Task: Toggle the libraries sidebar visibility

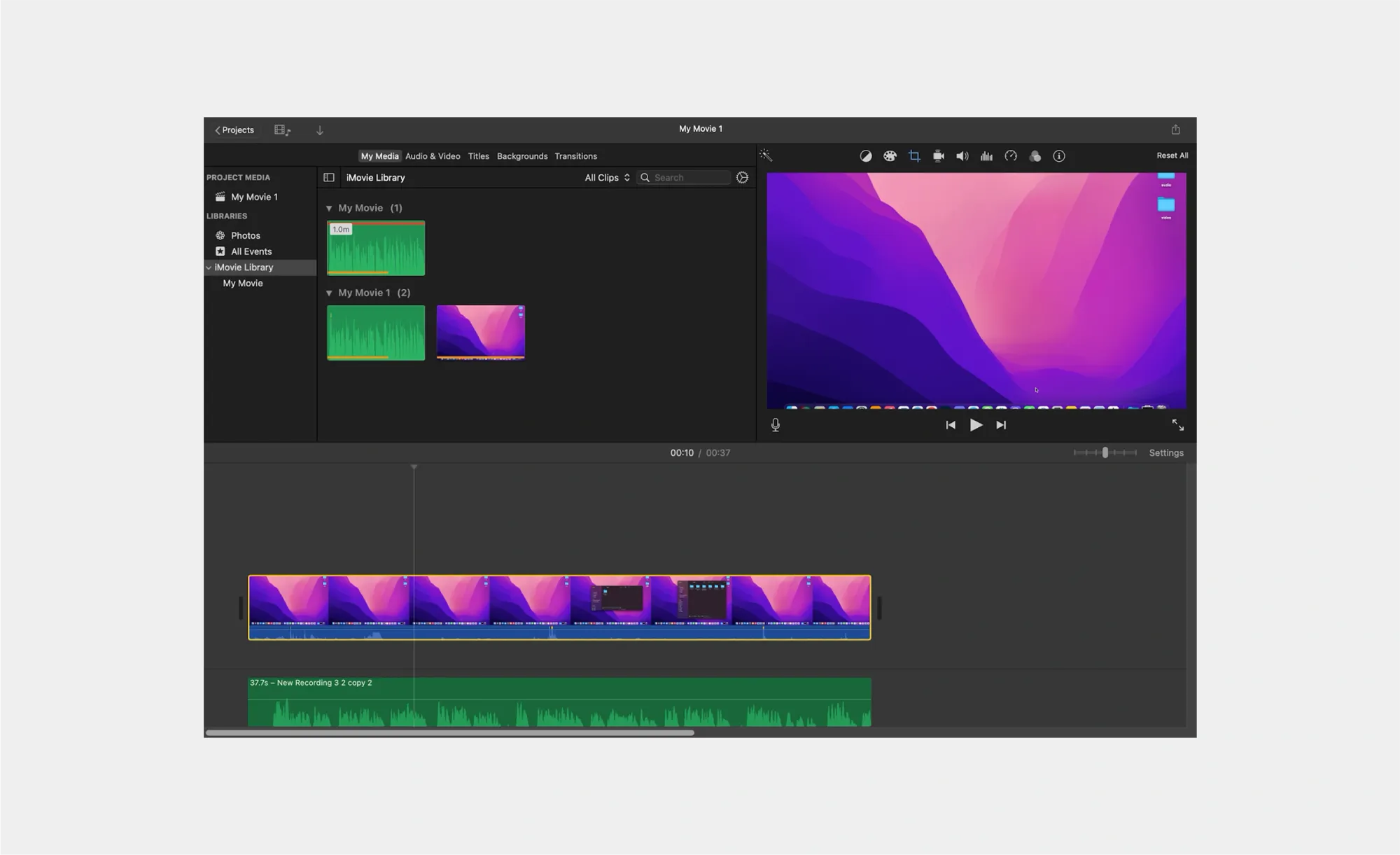Action: 329,178
